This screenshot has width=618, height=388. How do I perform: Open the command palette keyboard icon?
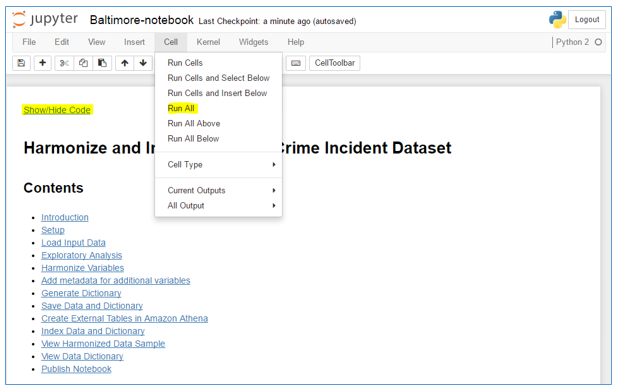coord(296,63)
